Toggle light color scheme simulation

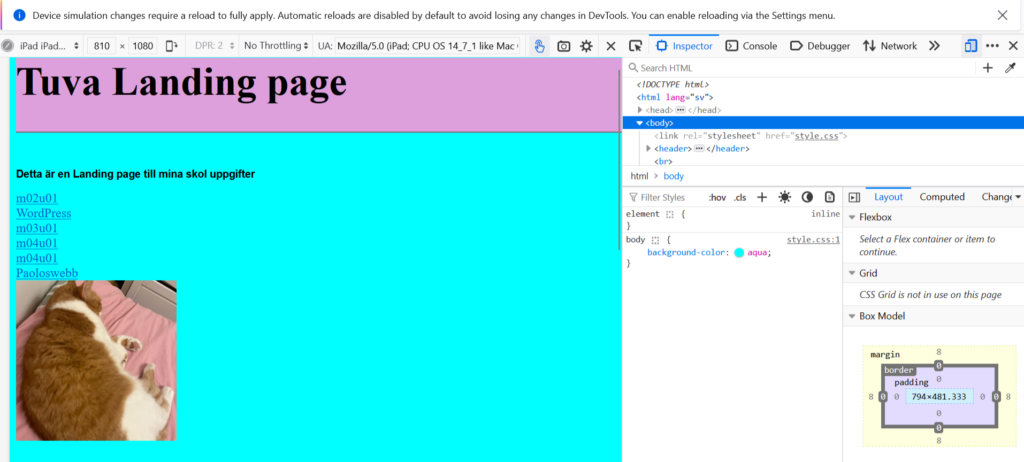click(x=785, y=197)
